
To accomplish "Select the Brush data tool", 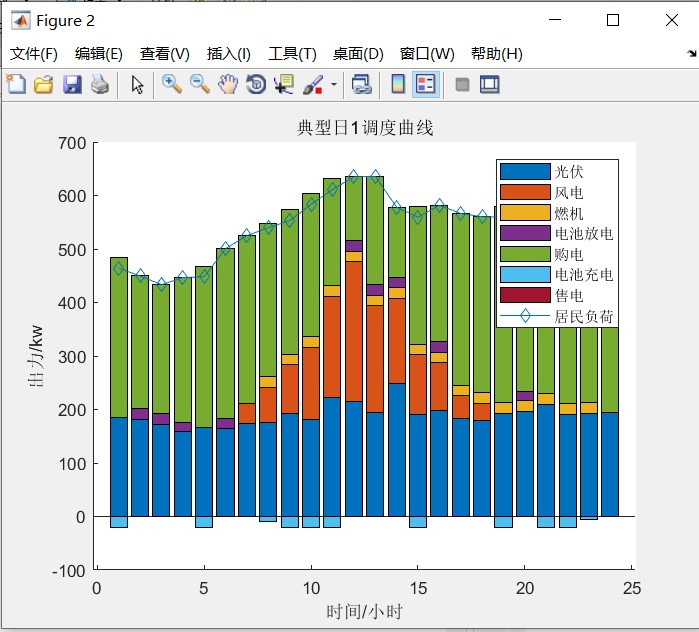I will (312, 84).
